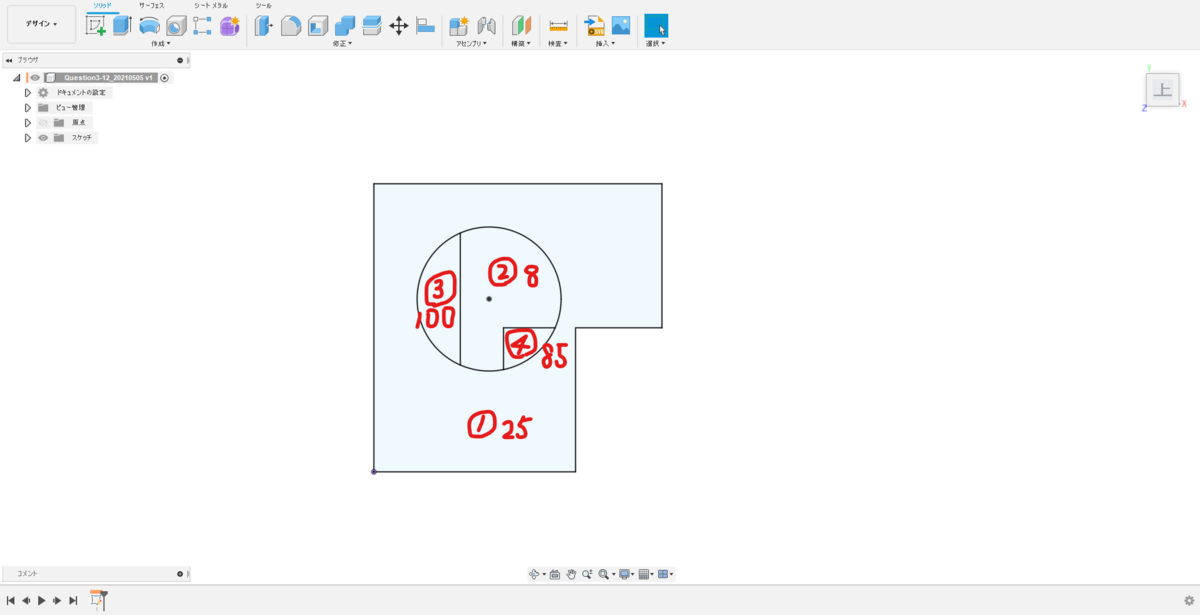The image size is (1200, 615).
Task: Open the 構築 dropdown menu
Action: click(520, 44)
